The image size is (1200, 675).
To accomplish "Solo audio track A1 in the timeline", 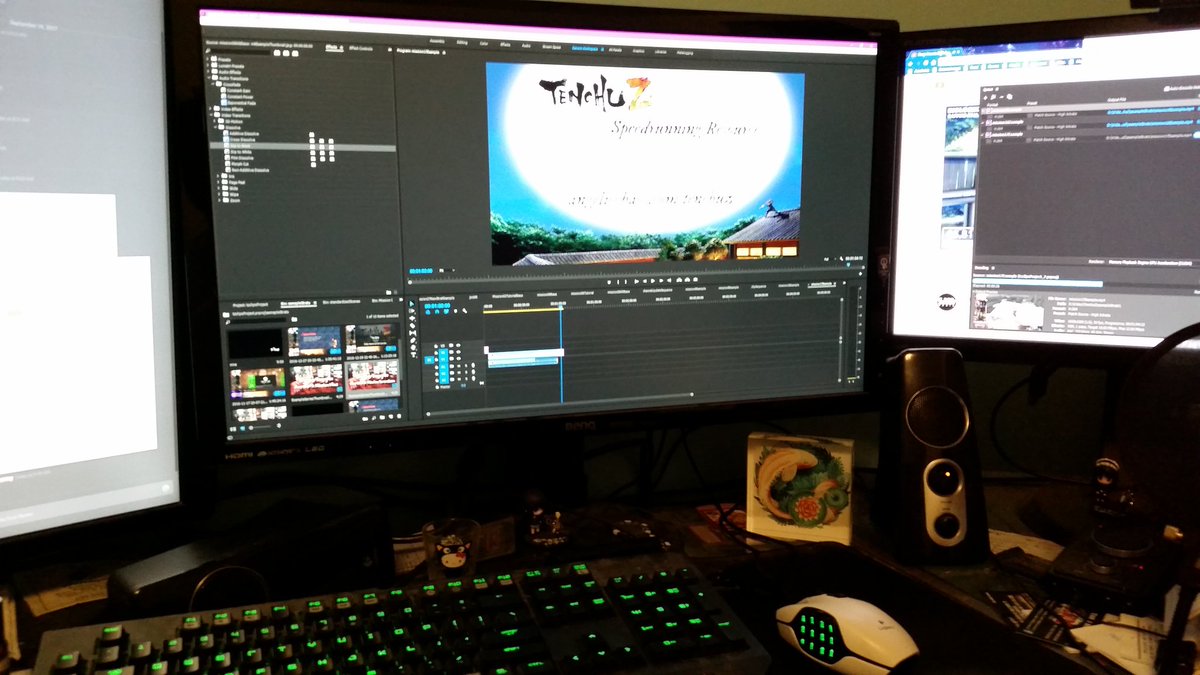I will (x=466, y=366).
